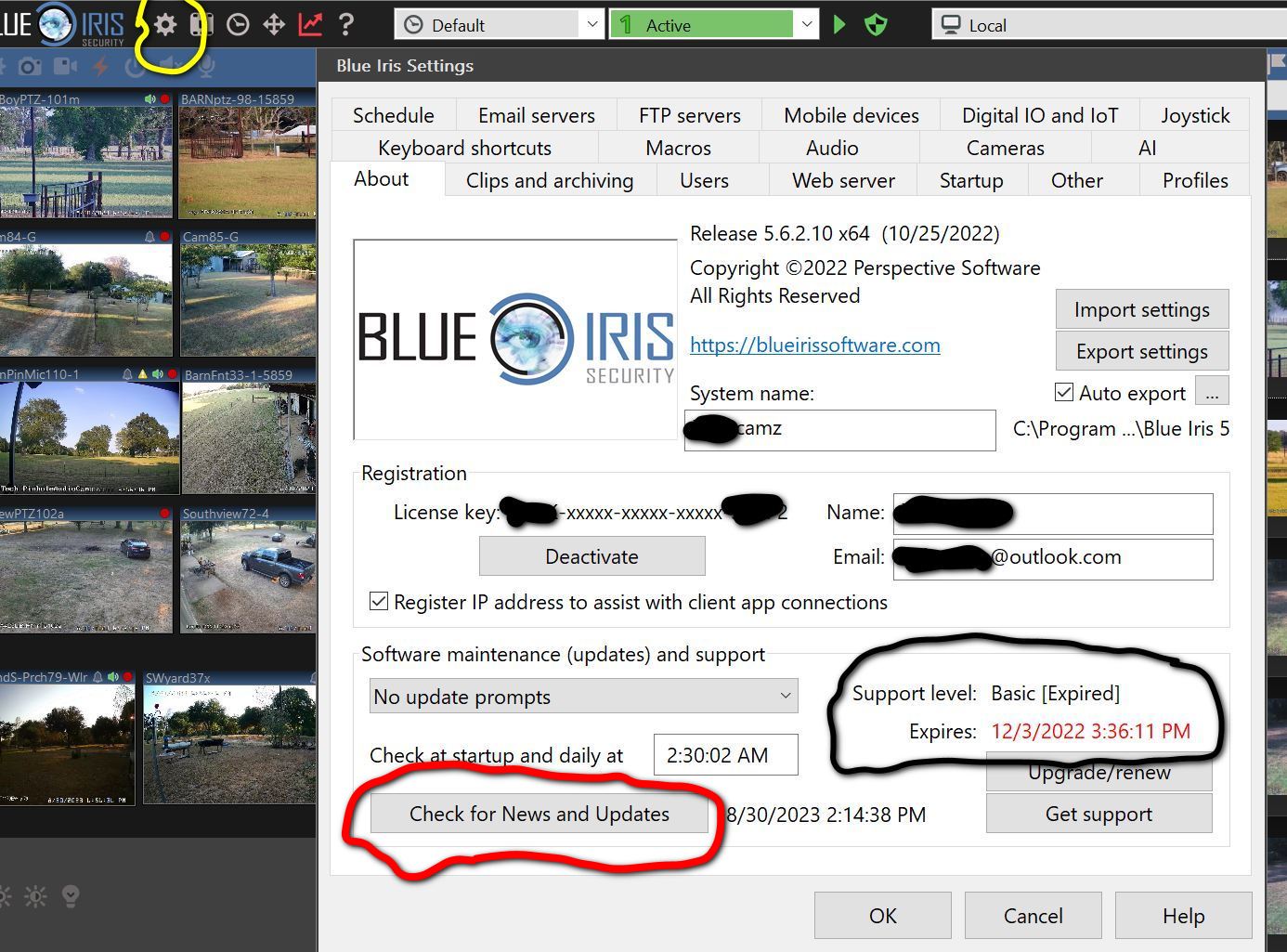
Task: Switch to the Mobile devices tab
Action: click(851, 115)
